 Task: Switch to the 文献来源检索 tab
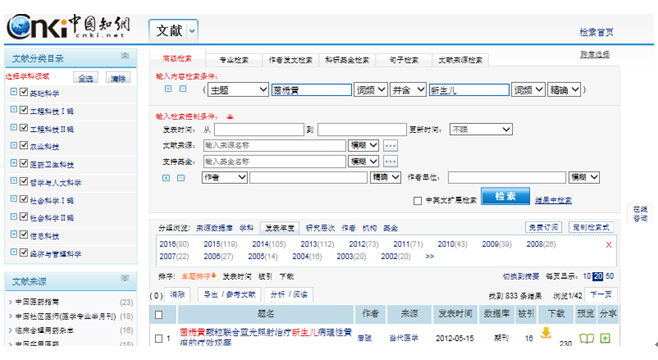tap(460, 60)
